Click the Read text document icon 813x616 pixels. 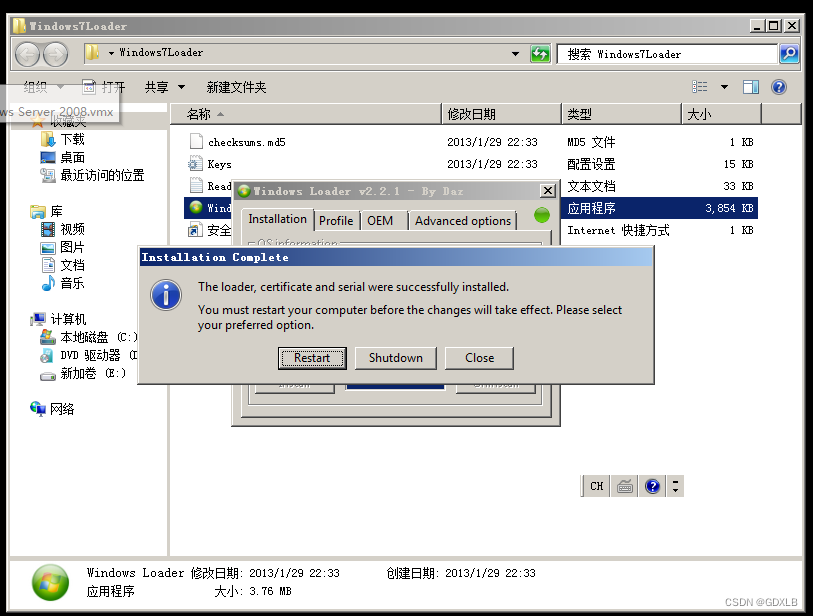[196, 186]
